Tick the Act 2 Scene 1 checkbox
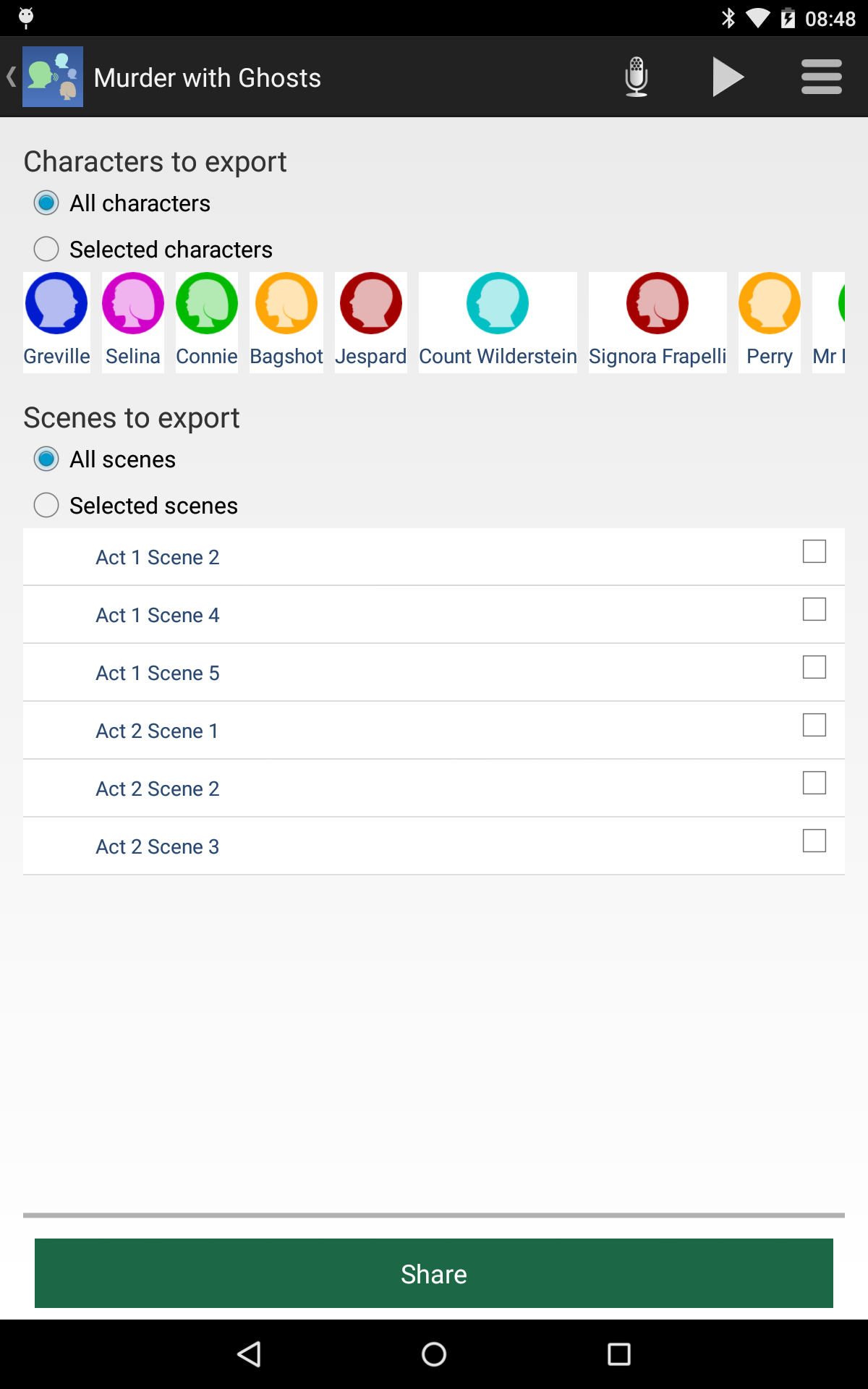 click(814, 725)
